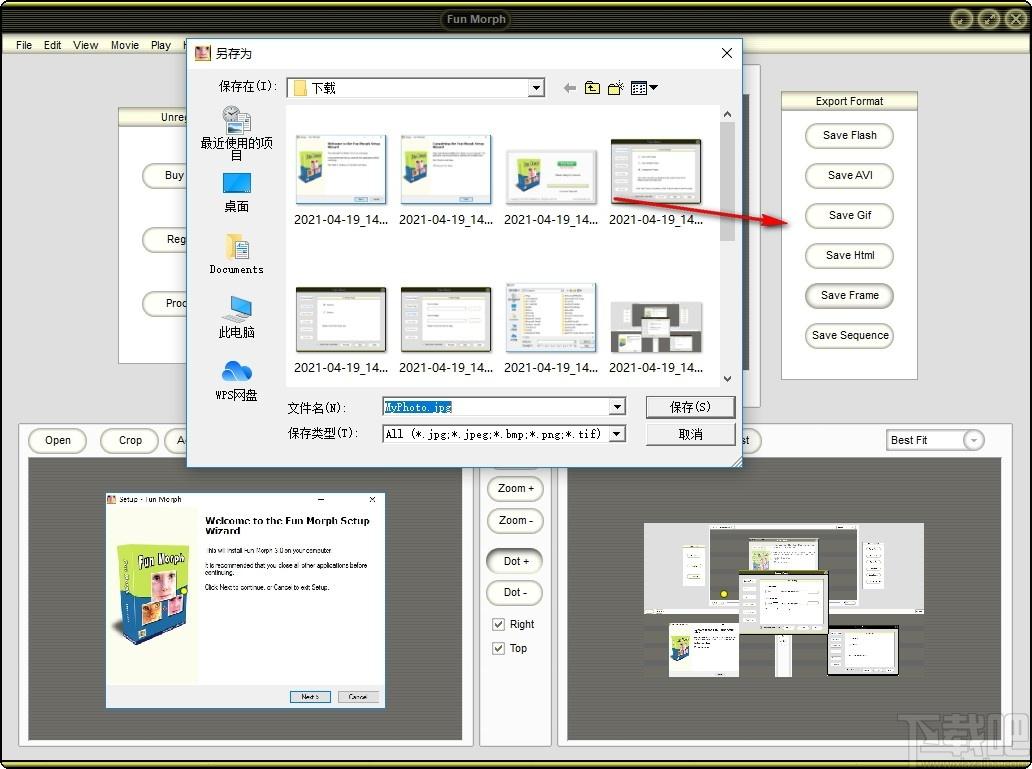Close the 另存为 dialog
The image size is (1032, 769).
tap(727, 53)
